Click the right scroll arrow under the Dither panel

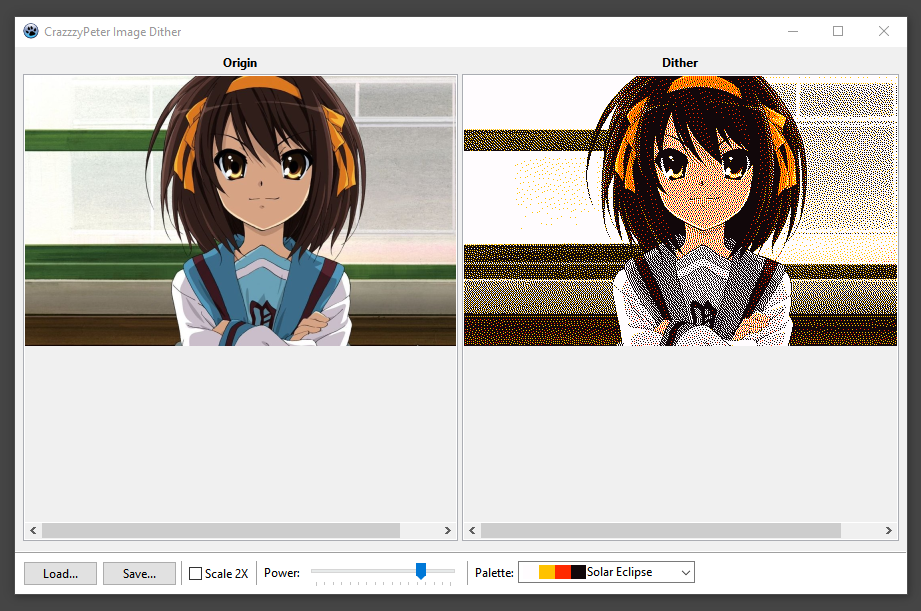click(887, 530)
